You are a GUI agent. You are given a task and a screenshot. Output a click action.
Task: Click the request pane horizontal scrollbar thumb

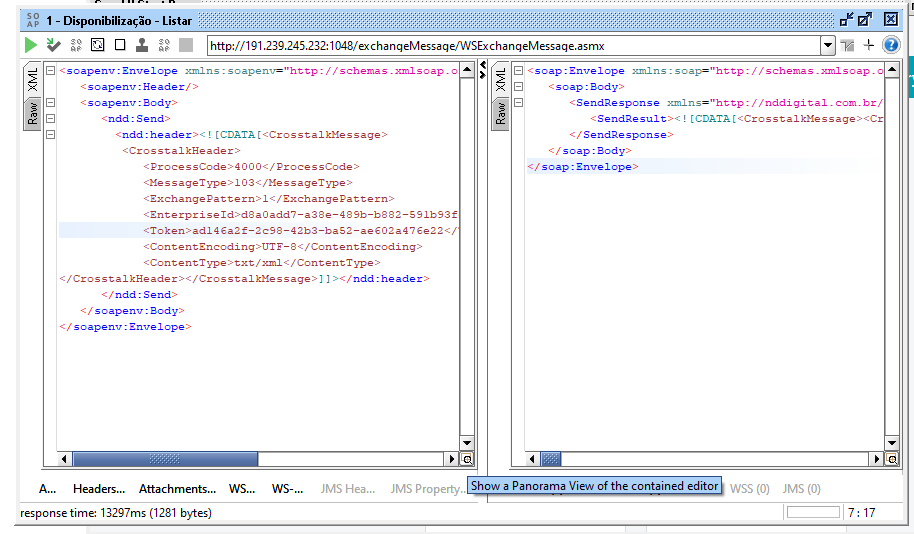point(165,460)
